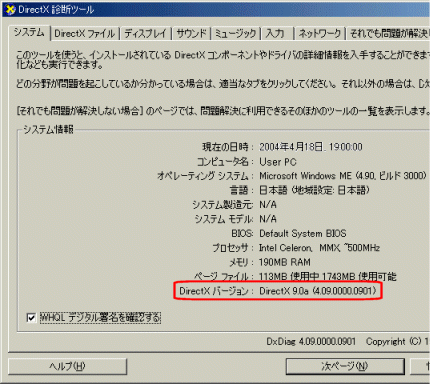Click the partially visible button right of 次ページ
430x384 pixels.
click(x=421, y=366)
